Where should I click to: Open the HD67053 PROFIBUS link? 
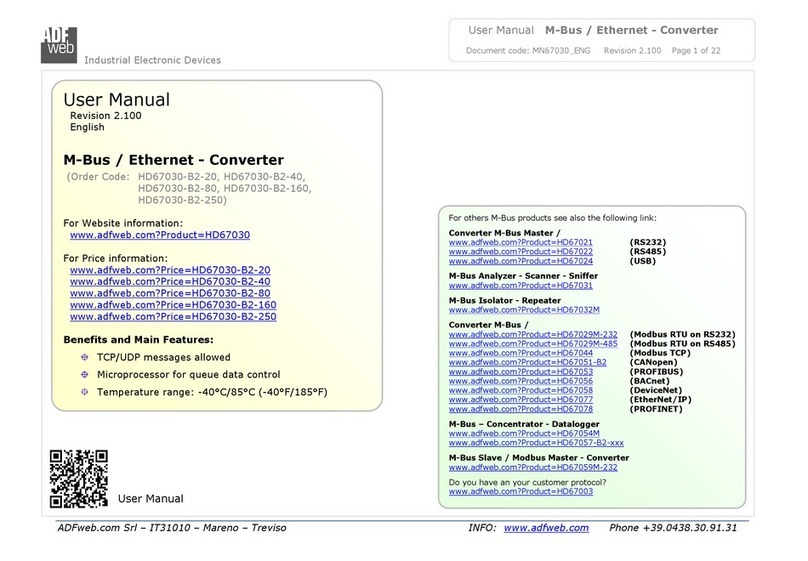click(x=520, y=372)
